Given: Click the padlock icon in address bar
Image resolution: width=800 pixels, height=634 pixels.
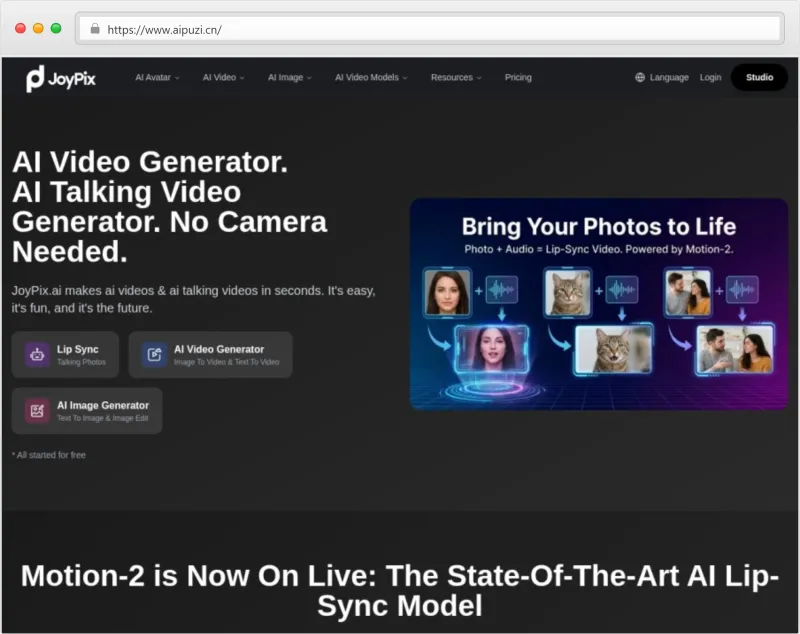Looking at the screenshot, I should tap(95, 29).
